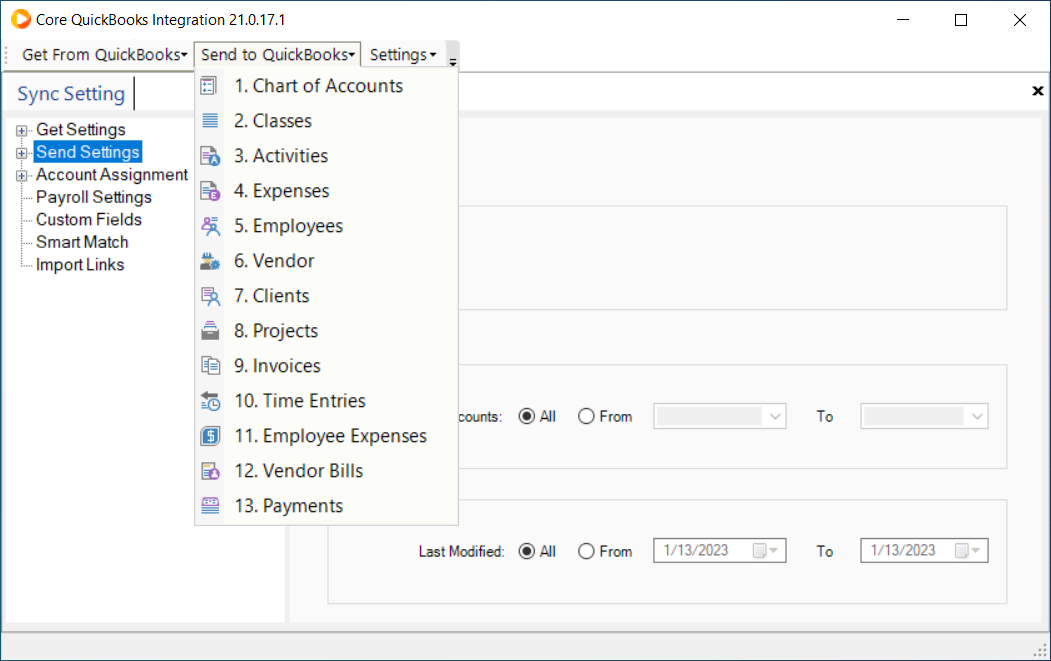The image size is (1051, 661).
Task: Click the Vendor menu icon
Action: [210, 261]
